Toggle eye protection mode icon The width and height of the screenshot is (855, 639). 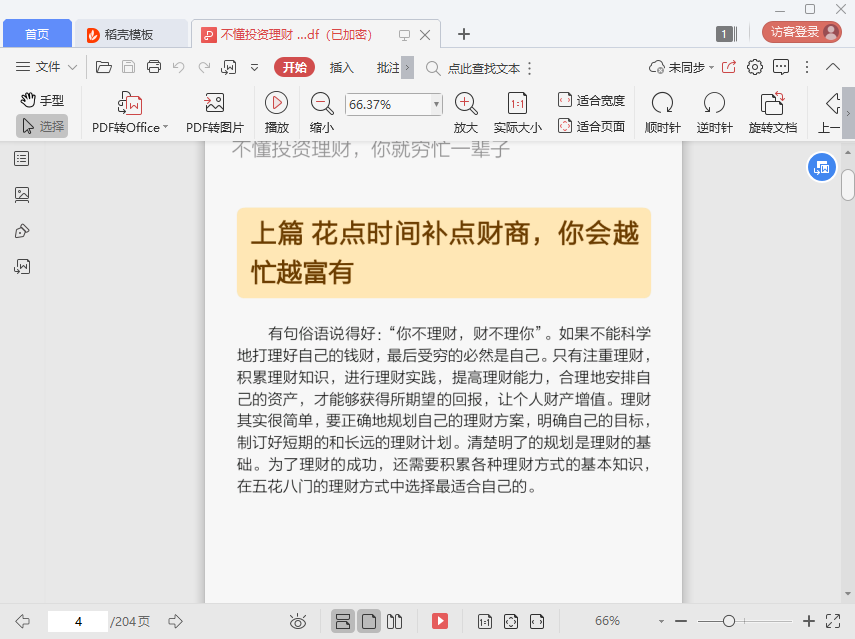(x=298, y=621)
